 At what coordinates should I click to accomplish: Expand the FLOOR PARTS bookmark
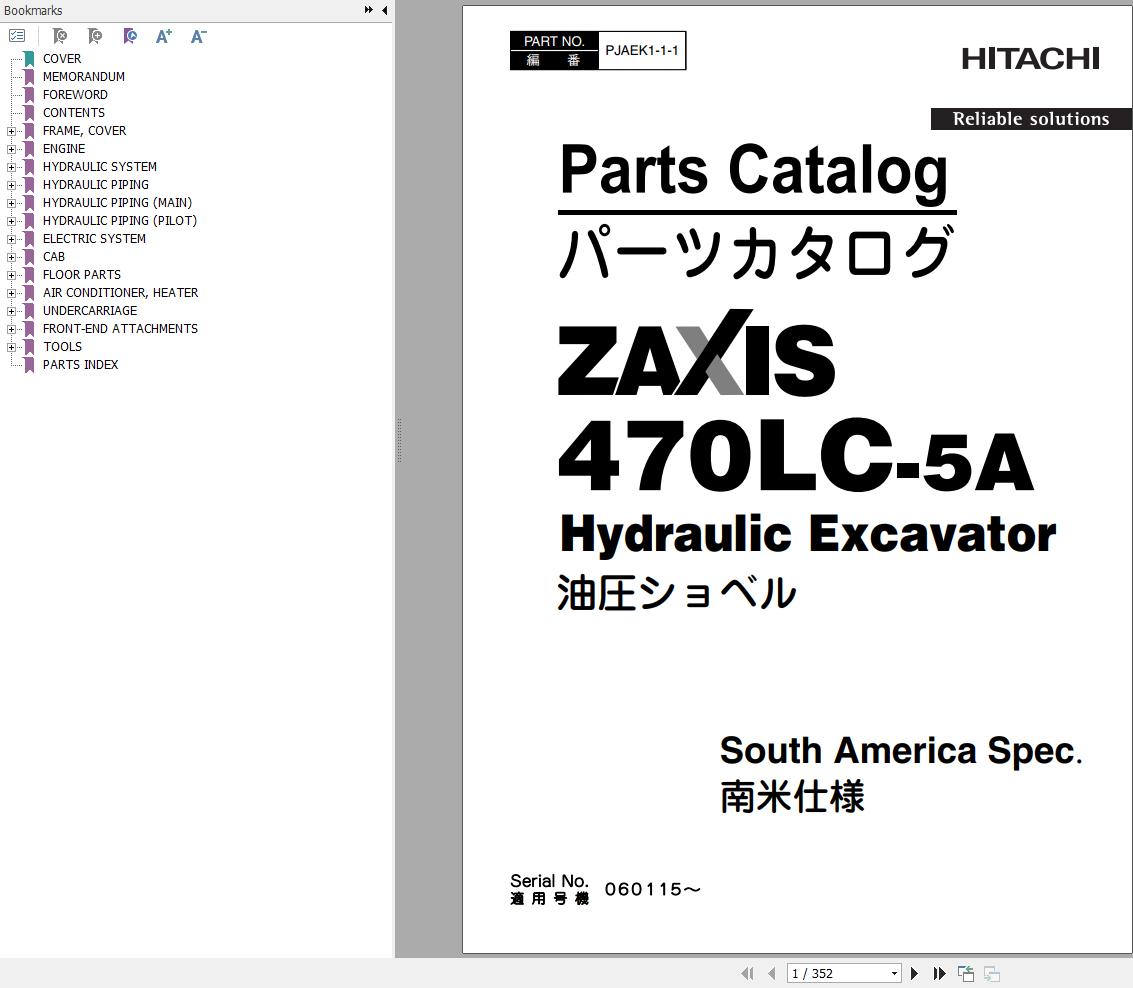tap(11, 275)
